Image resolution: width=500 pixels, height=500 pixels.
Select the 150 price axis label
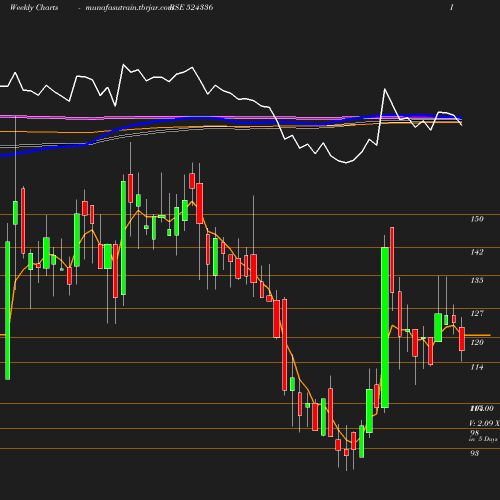(477, 219)
